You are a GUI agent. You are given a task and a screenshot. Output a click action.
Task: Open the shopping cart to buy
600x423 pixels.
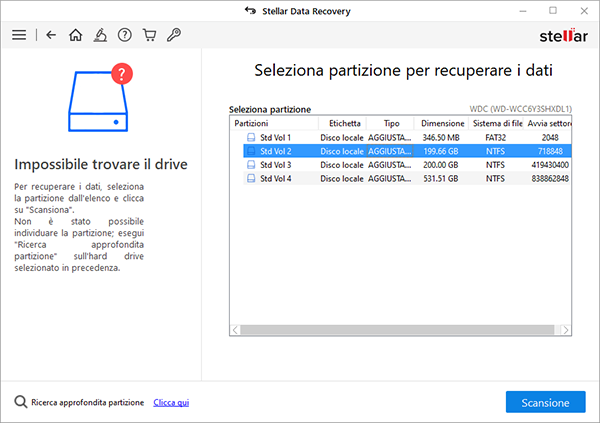(149, 35)
